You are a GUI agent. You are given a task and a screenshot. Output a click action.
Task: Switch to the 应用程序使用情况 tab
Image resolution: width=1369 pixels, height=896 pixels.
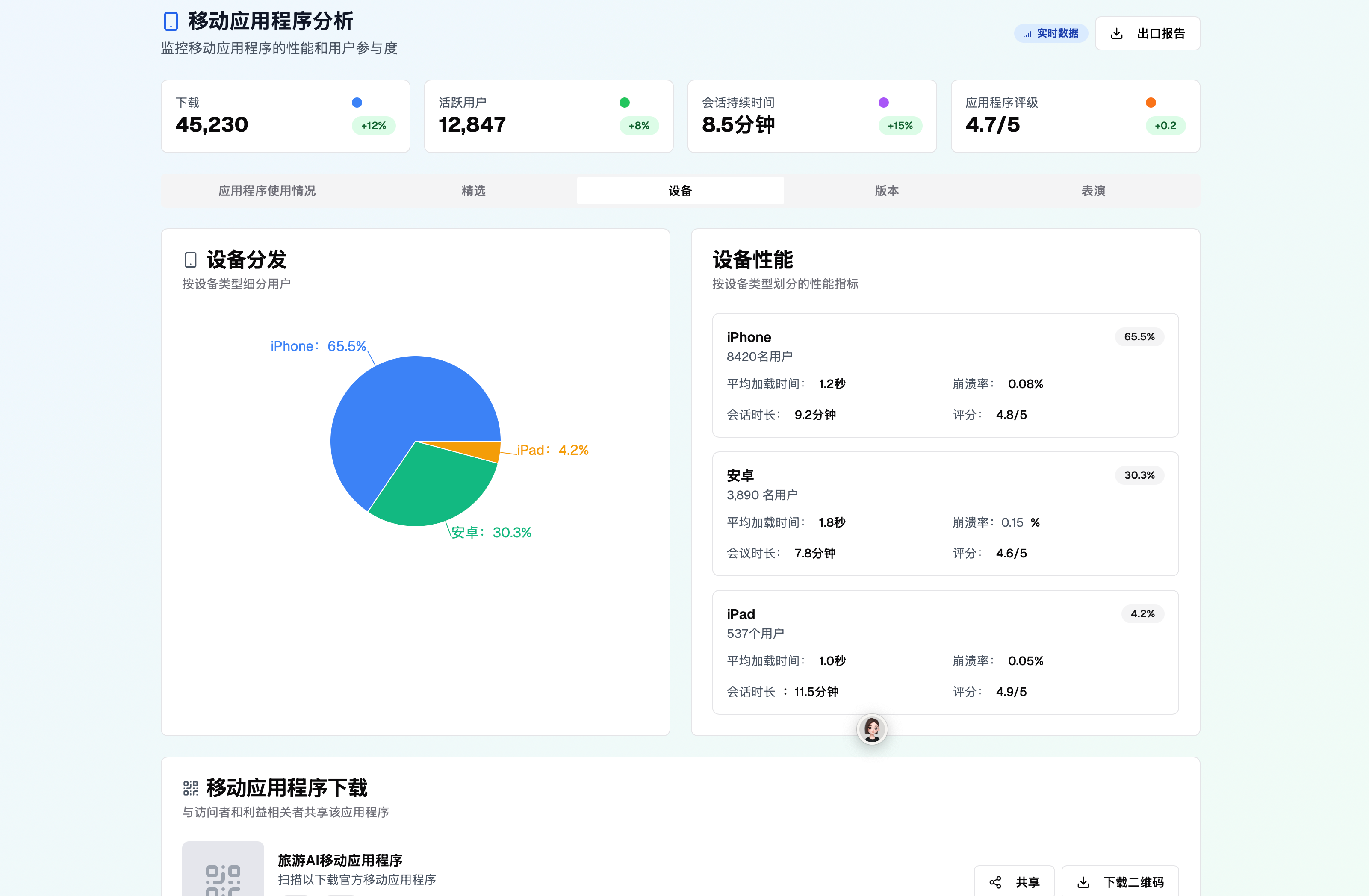[267, 190]
